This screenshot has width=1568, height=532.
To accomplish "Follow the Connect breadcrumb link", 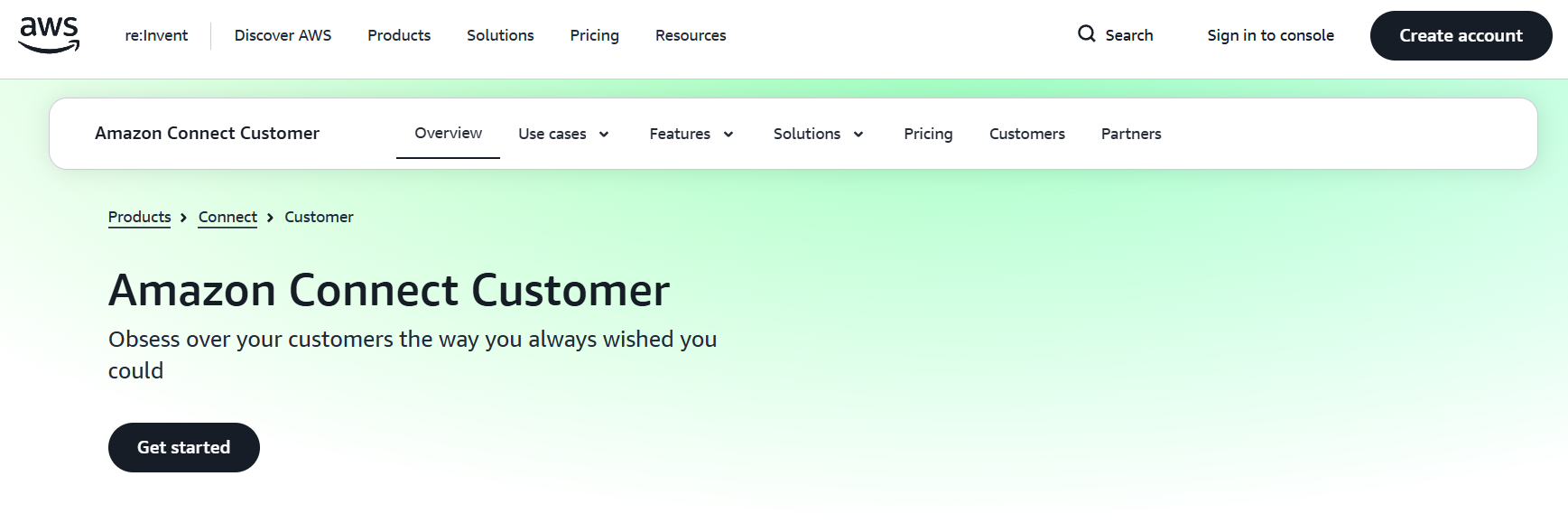I will [x=227, y=217].
